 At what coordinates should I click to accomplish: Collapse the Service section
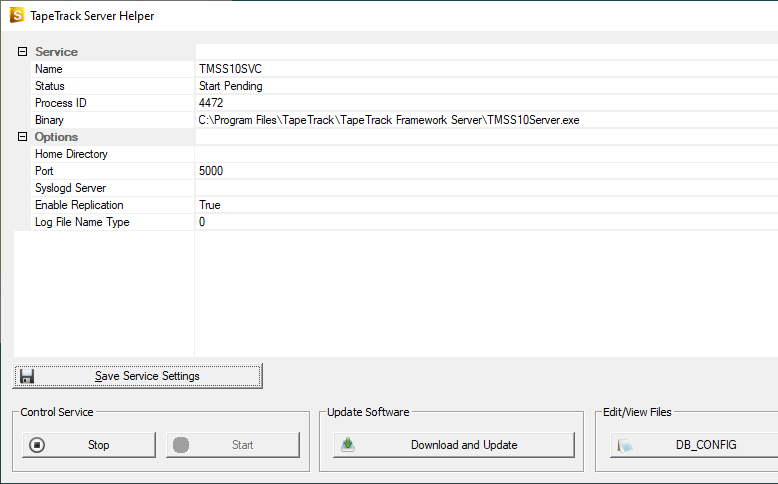22,52
